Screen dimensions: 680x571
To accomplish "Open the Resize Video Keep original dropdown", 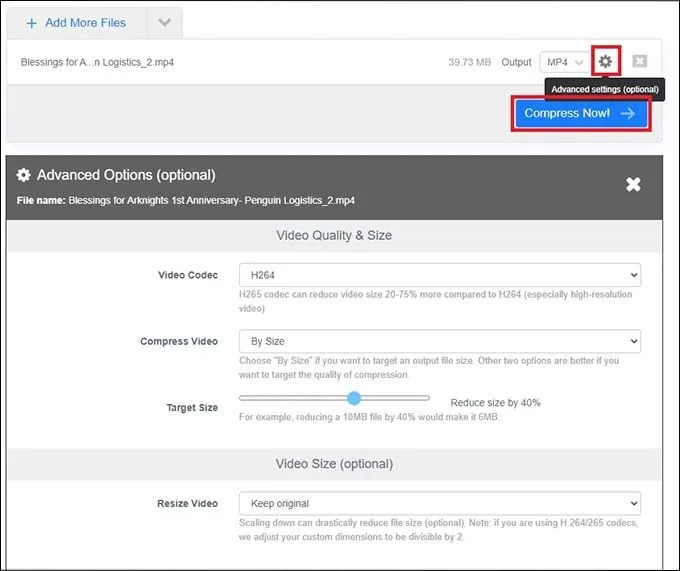I will point(440,503).
